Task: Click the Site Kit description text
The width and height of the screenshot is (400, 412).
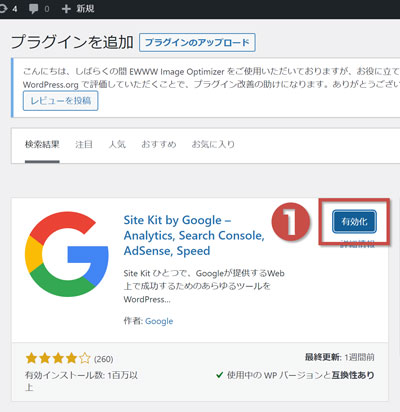Action: pos(204,286)
